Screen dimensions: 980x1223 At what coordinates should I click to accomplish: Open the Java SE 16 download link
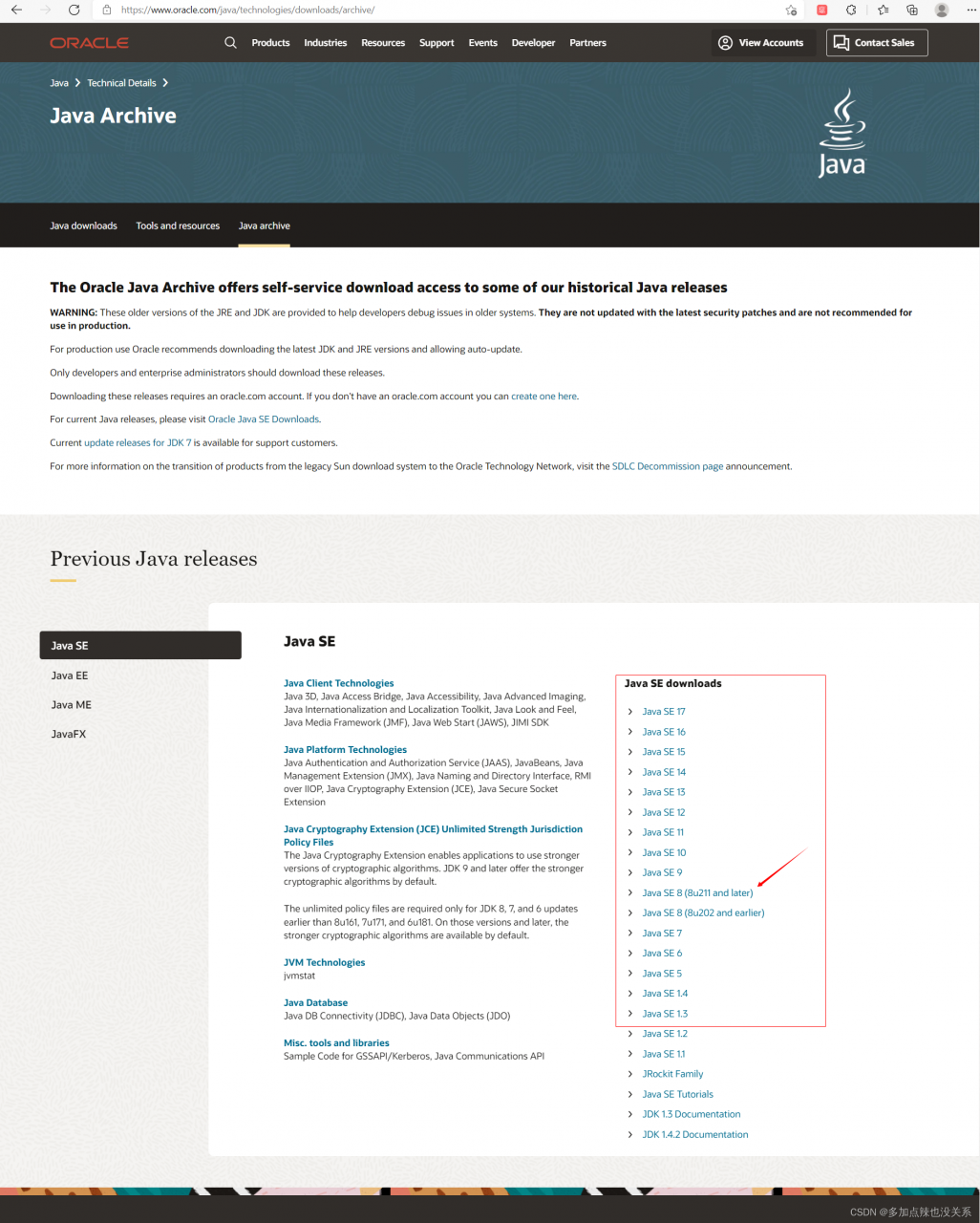point(664,732)
